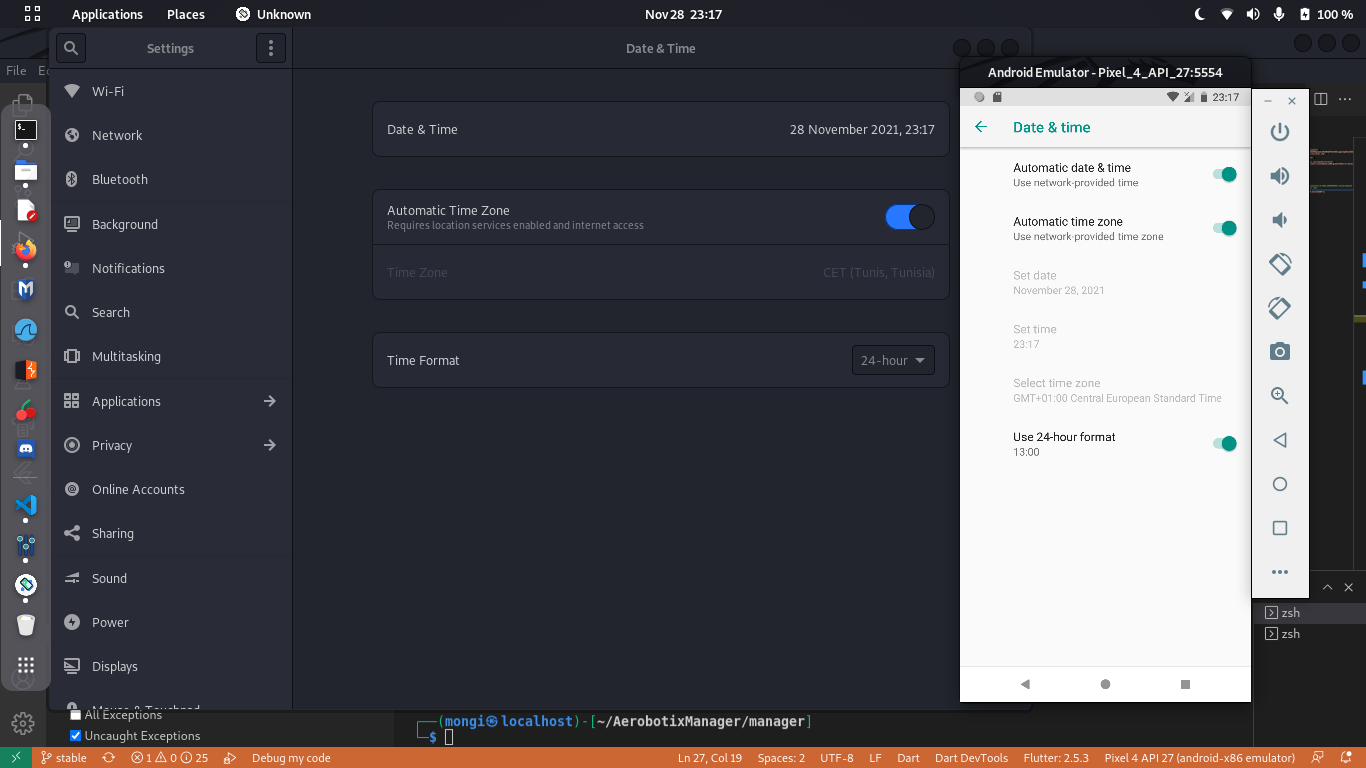Toggle Android Automatic date & time switch
1366x768 pixels.
click(x=1225, y=175)
